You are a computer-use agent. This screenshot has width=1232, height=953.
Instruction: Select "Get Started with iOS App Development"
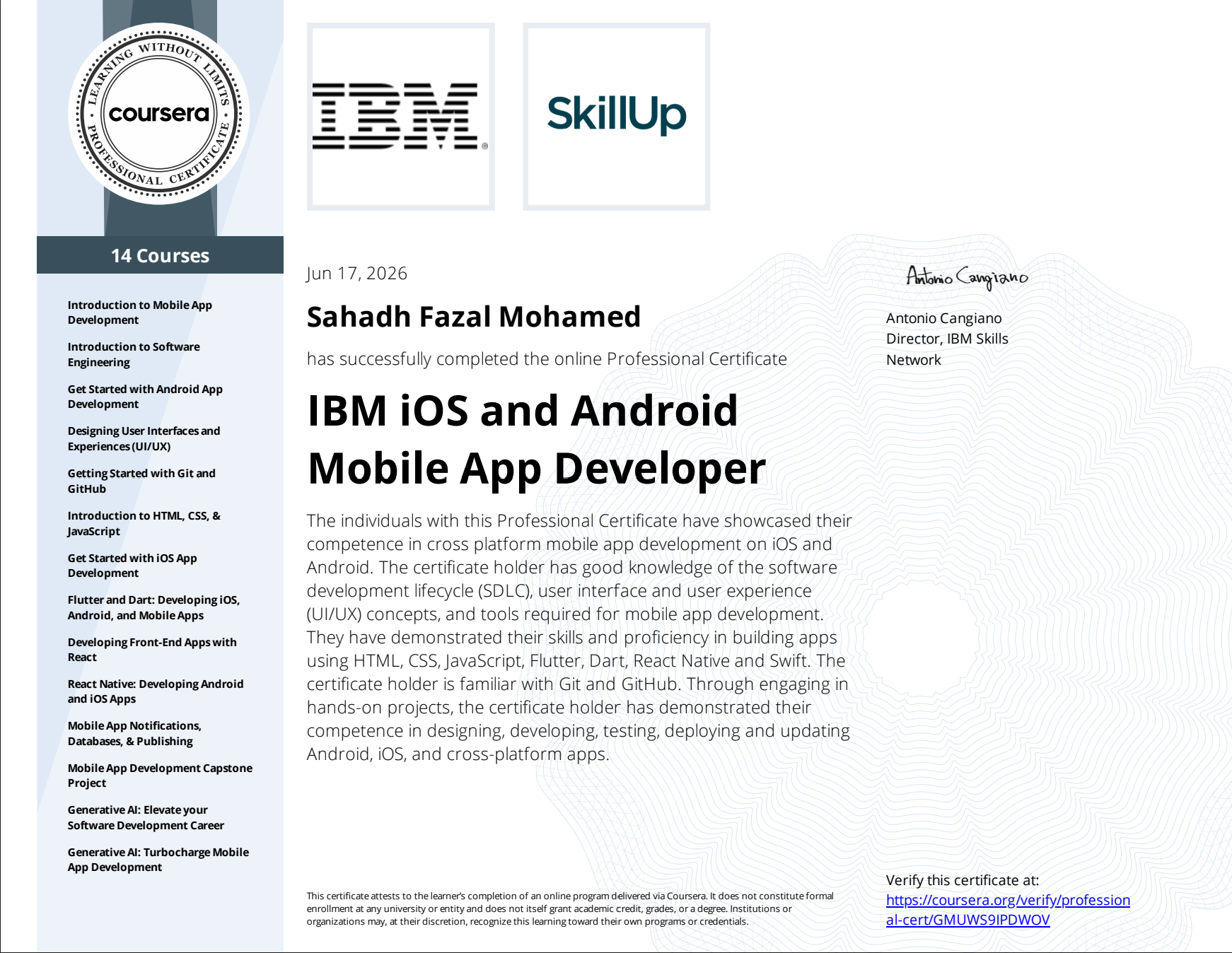pyautogui.click(x=132, y=566)
